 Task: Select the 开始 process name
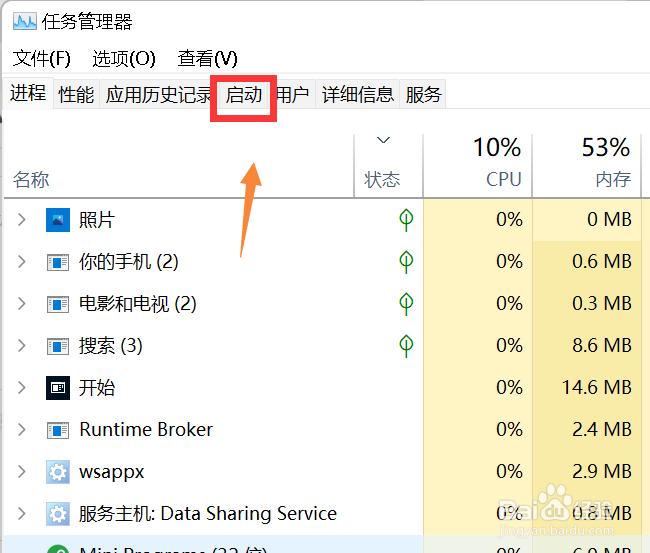pyautogui.click(x=97, y=388)
